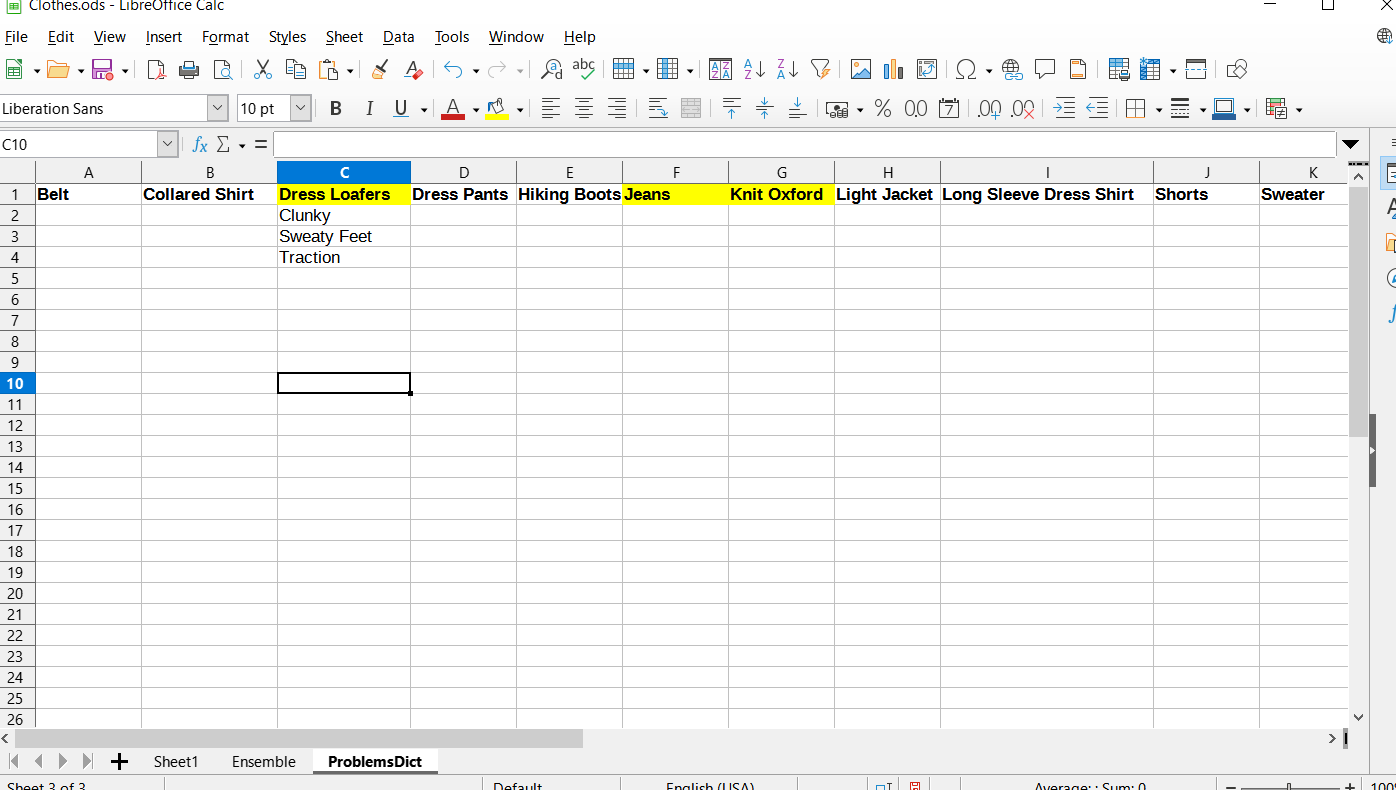Click the Formula equals button
This screenshot has height=790, width=1396.
[260, 144]
